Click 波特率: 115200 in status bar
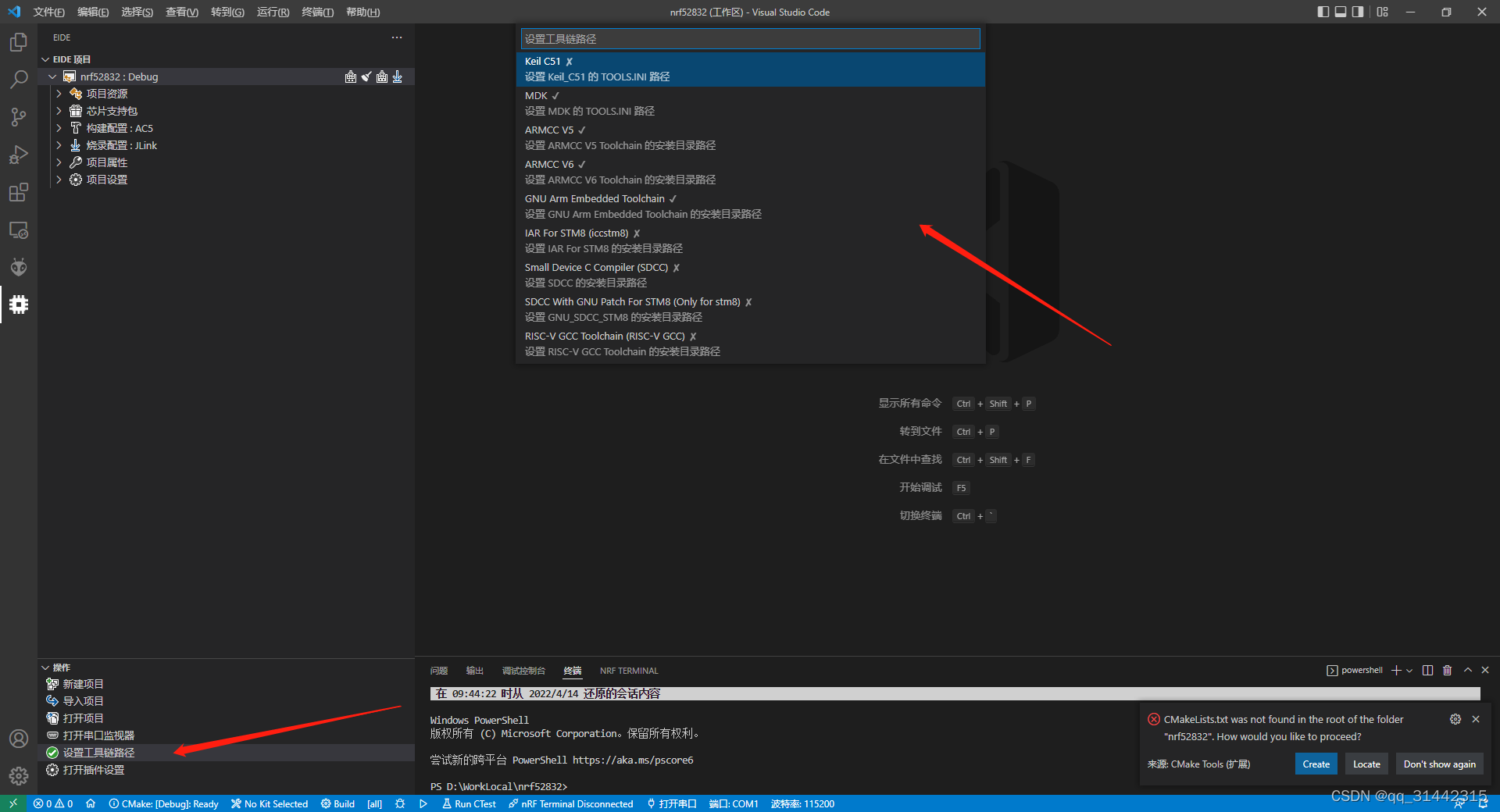The width and height of the screenshot is (1500, 812). click(802, 803)
